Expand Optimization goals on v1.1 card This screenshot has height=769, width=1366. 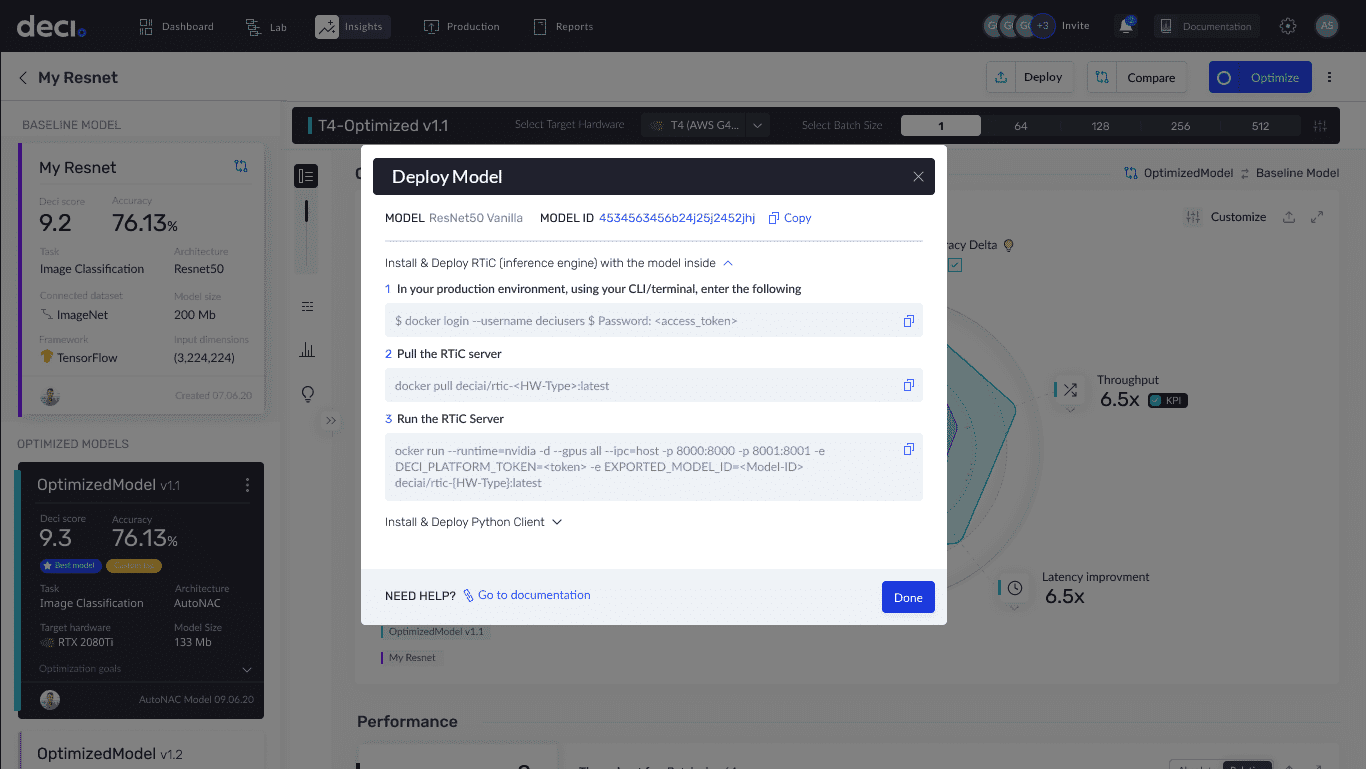(247, 669)
